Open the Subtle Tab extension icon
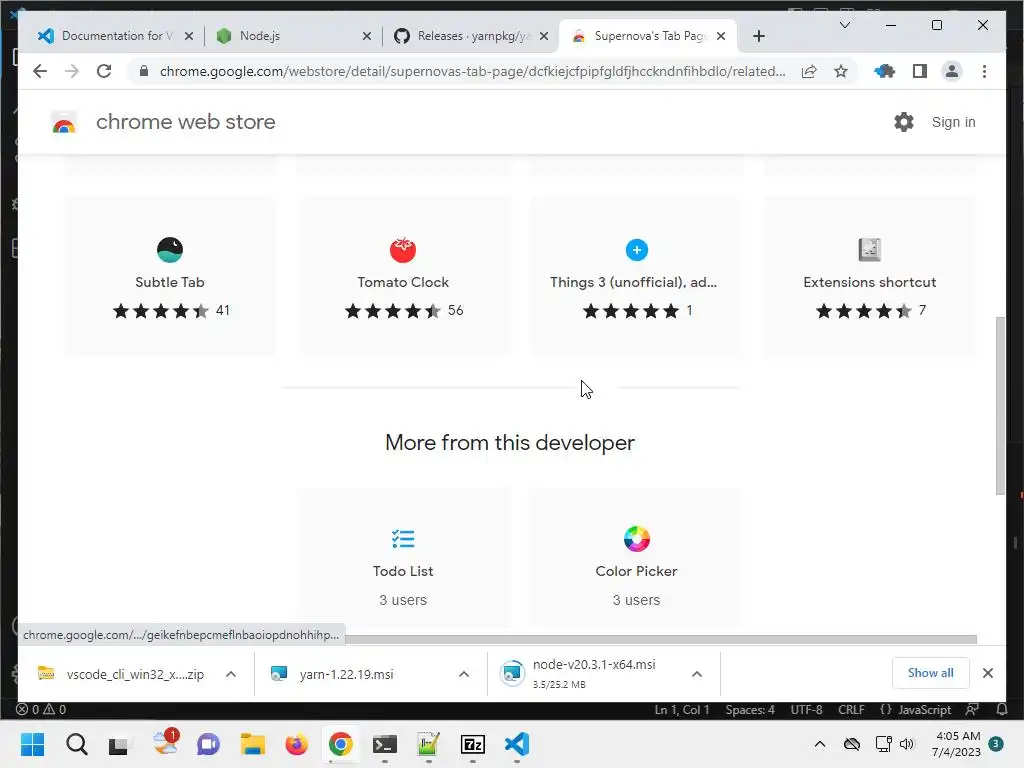This screenshot has height=768, width=1024. point(170,249)
